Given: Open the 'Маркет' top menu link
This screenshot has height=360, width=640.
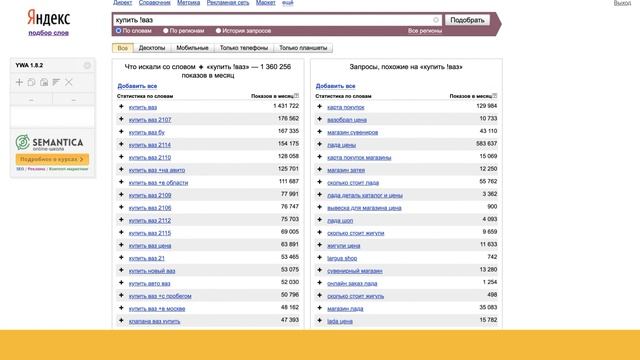Looking at the screenshot, I should (x=265, y=2).
